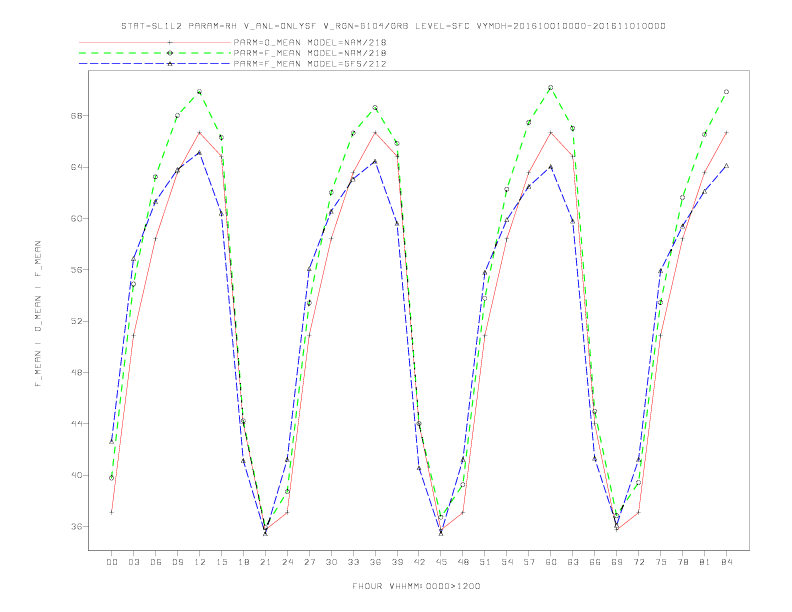
Task: Select legend label PARM=O_MEAN MODEL=NAM/218
Action: tap(310, 42)
